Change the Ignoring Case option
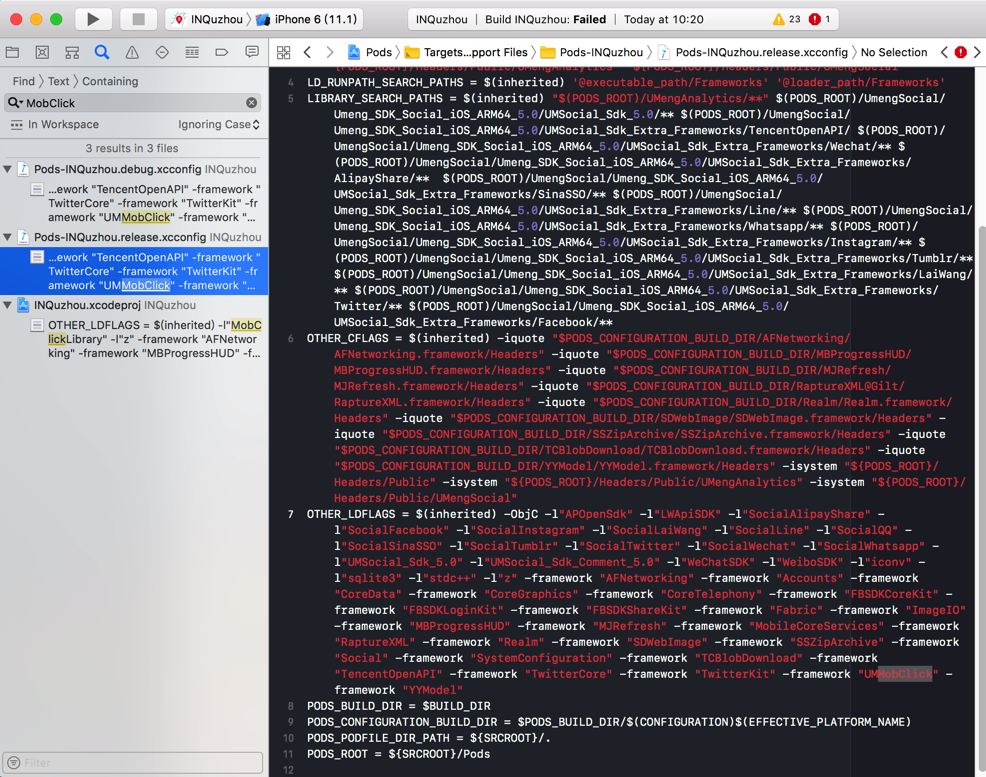The width and height of the screenshot is (986, 777). [218, 124]
